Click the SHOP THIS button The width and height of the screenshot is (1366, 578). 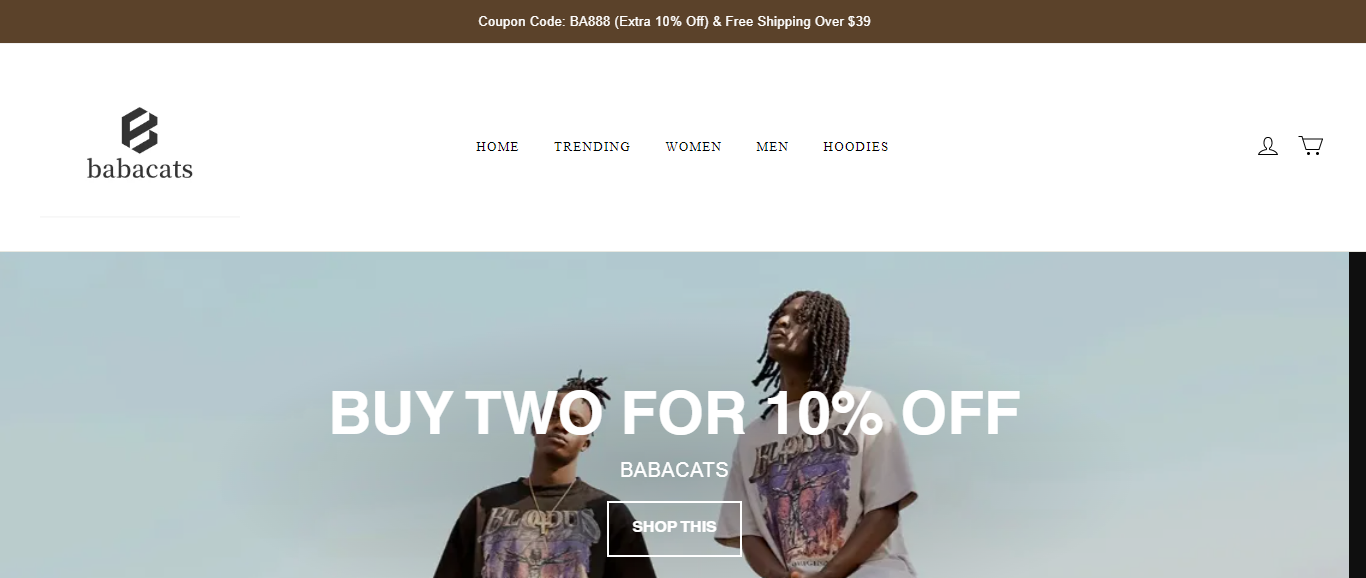click(x=674, y=528)
